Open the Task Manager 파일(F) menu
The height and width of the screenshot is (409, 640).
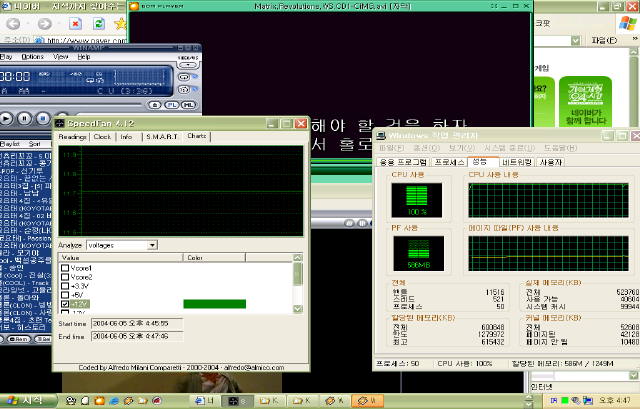392,148
